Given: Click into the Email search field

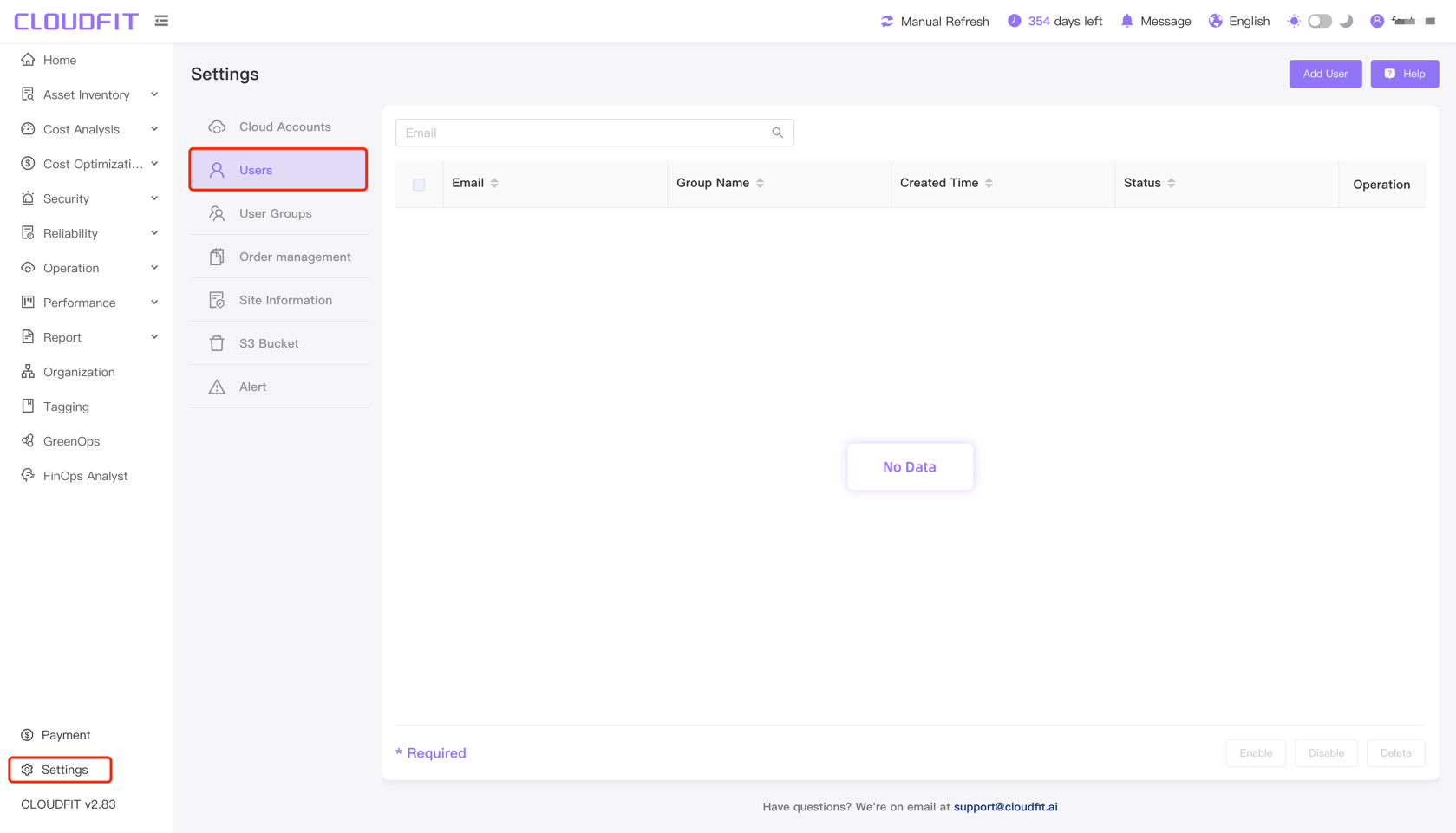Looking at the screenshot, I should (x=595, y=133).
